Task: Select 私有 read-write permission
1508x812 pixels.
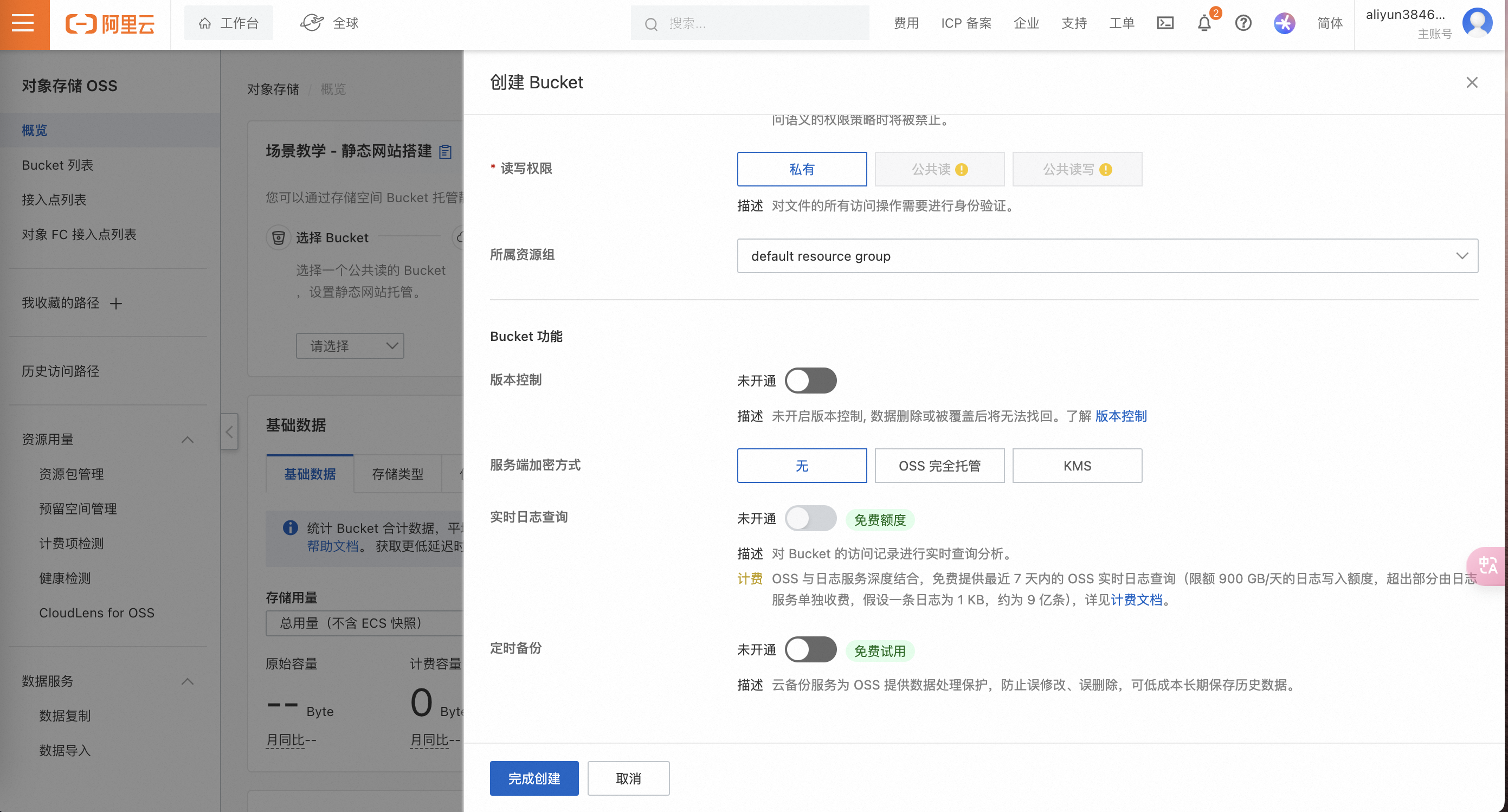Action: coord(801,169)
